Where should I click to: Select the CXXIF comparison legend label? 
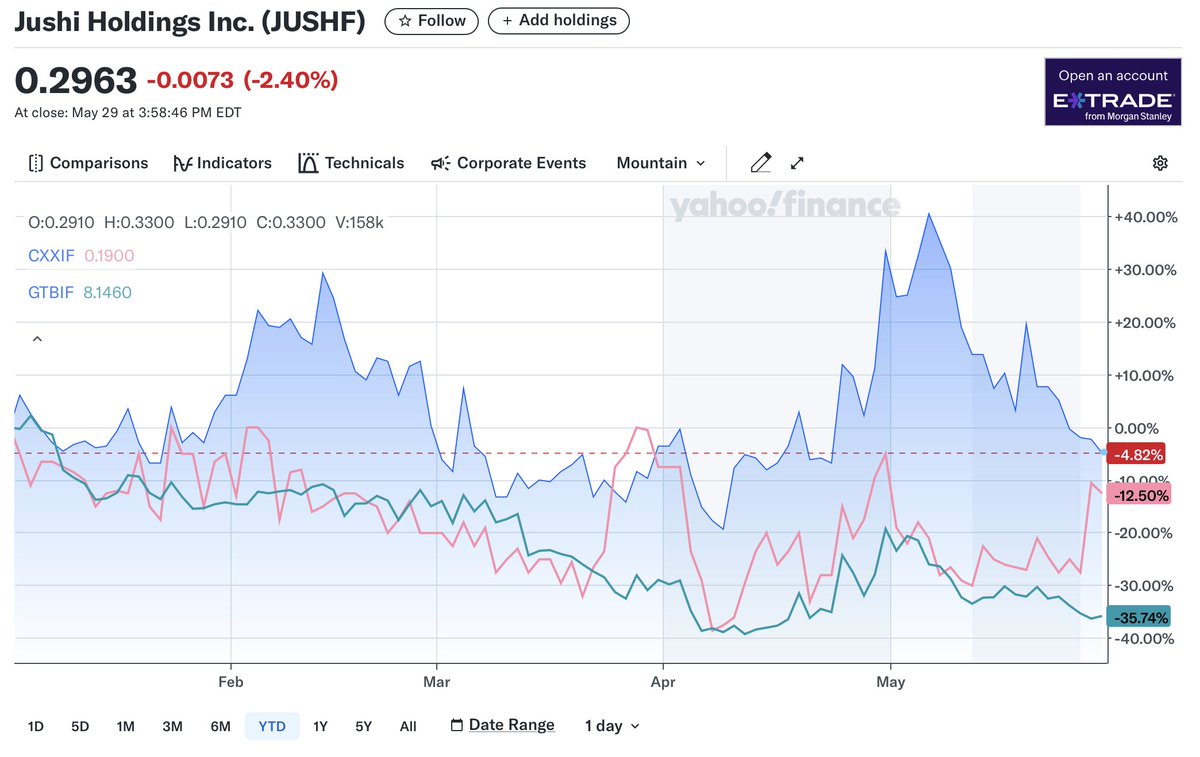point(51,256)
